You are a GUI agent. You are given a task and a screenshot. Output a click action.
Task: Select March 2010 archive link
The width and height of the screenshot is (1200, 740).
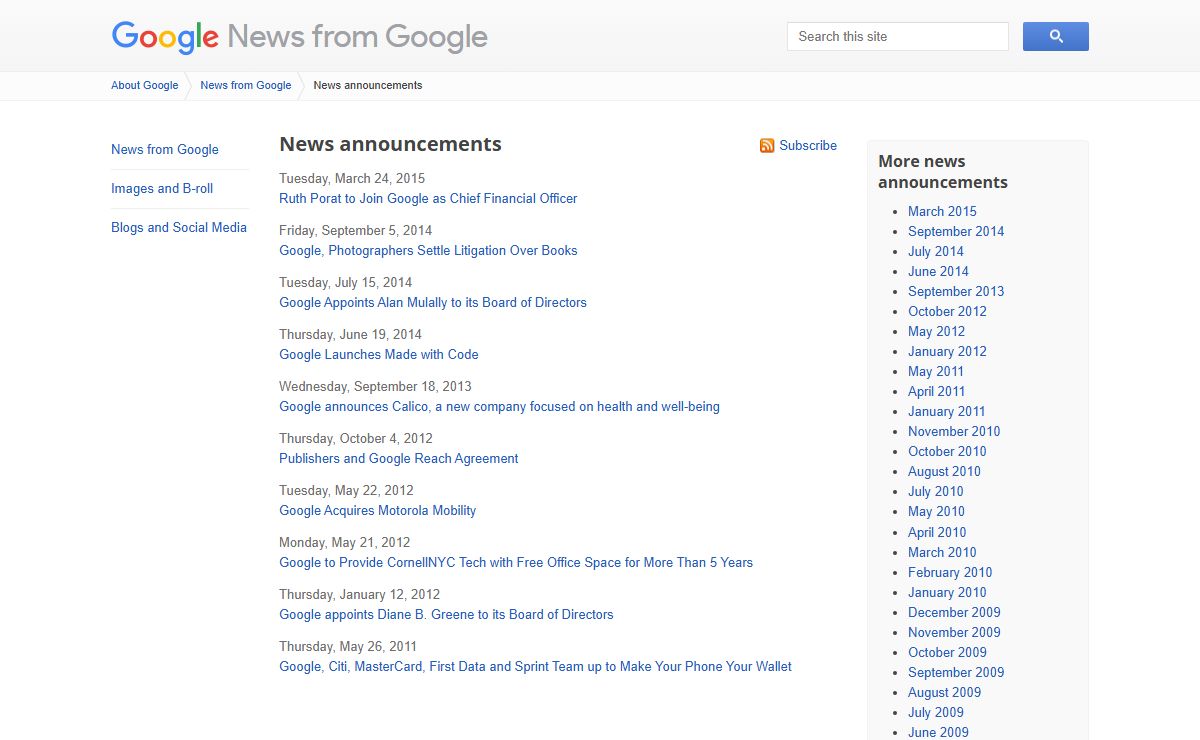pos(942,552)
